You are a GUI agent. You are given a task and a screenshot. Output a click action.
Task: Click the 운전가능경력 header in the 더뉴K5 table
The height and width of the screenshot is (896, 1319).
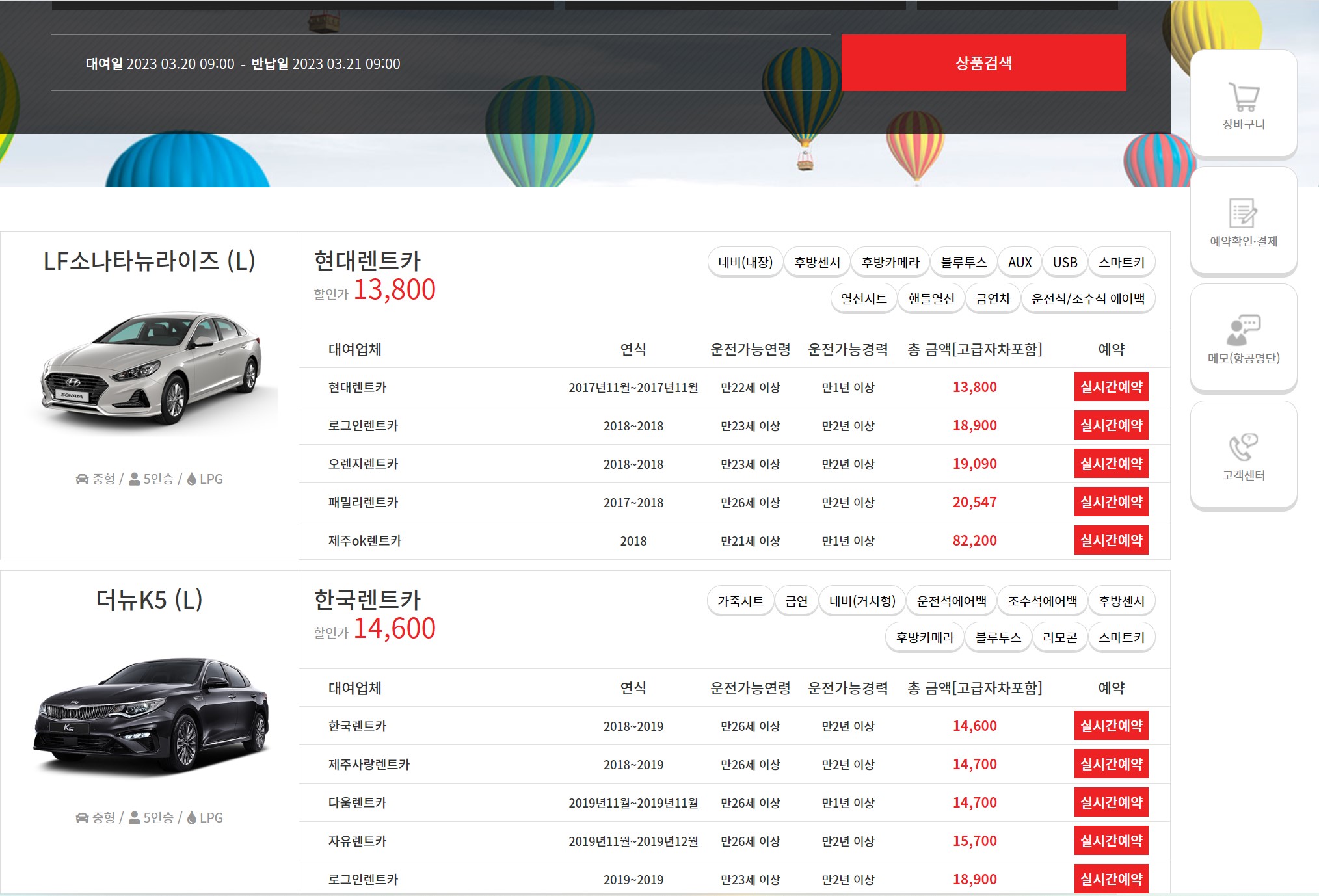click(x=847, y=689)
